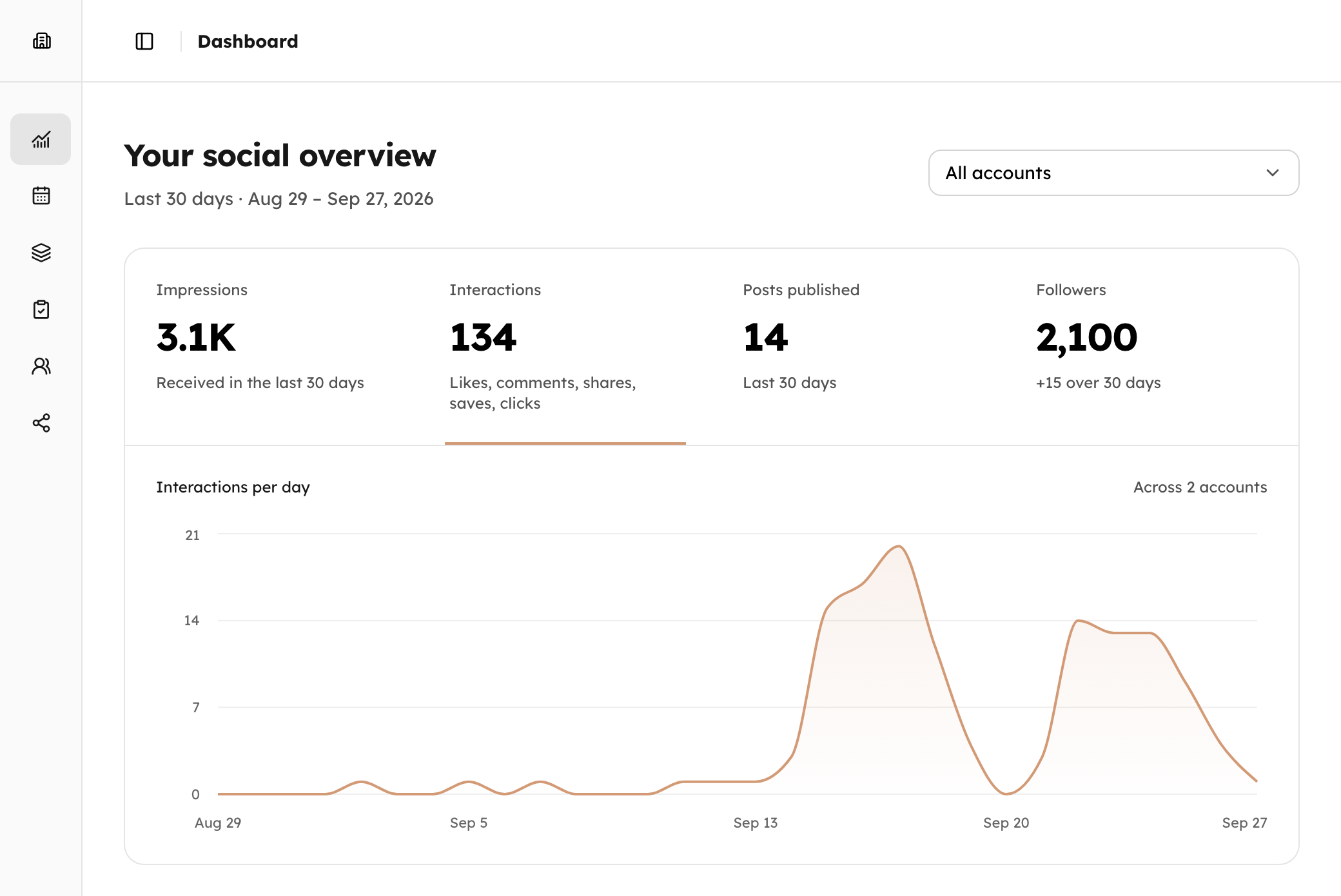Screen dimensions: 1341x896
Task: Toggle the sidebar panel icon
Action: [144, 41]
